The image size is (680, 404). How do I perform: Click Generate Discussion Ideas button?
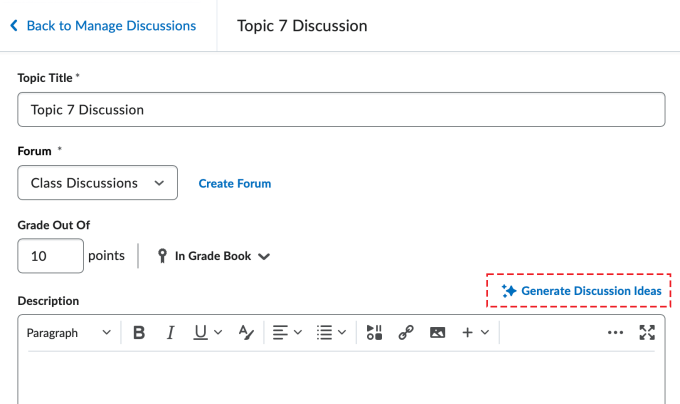(581, 291)
